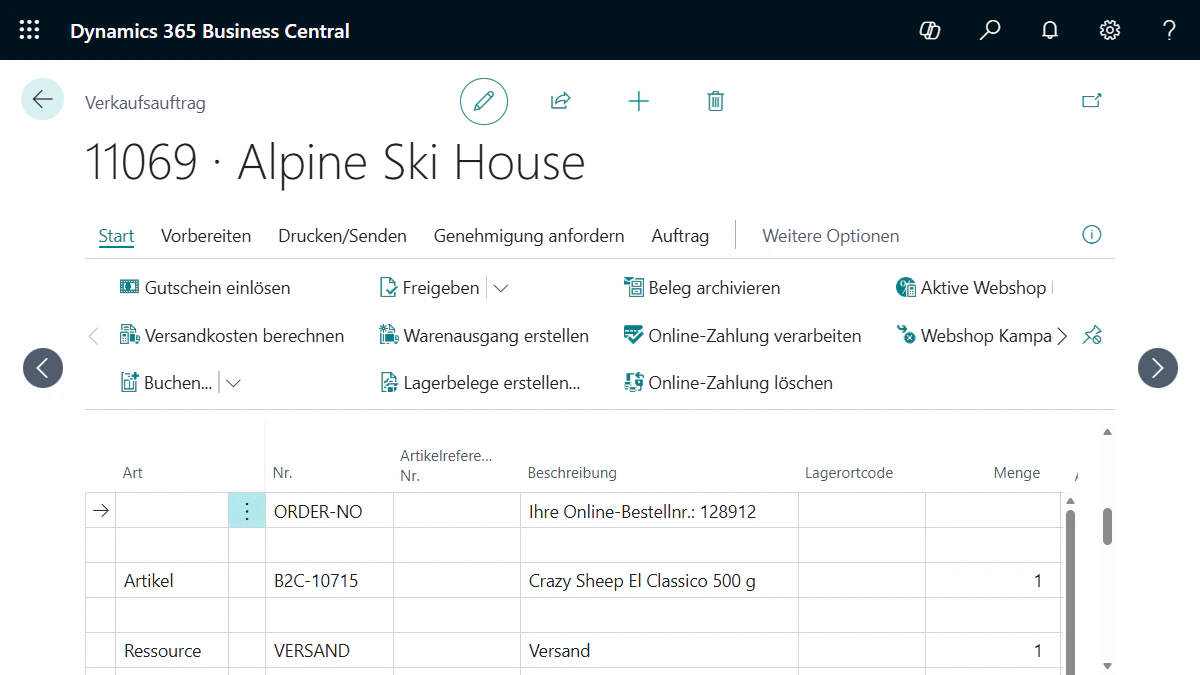Click Freigeben

(429, 288)
